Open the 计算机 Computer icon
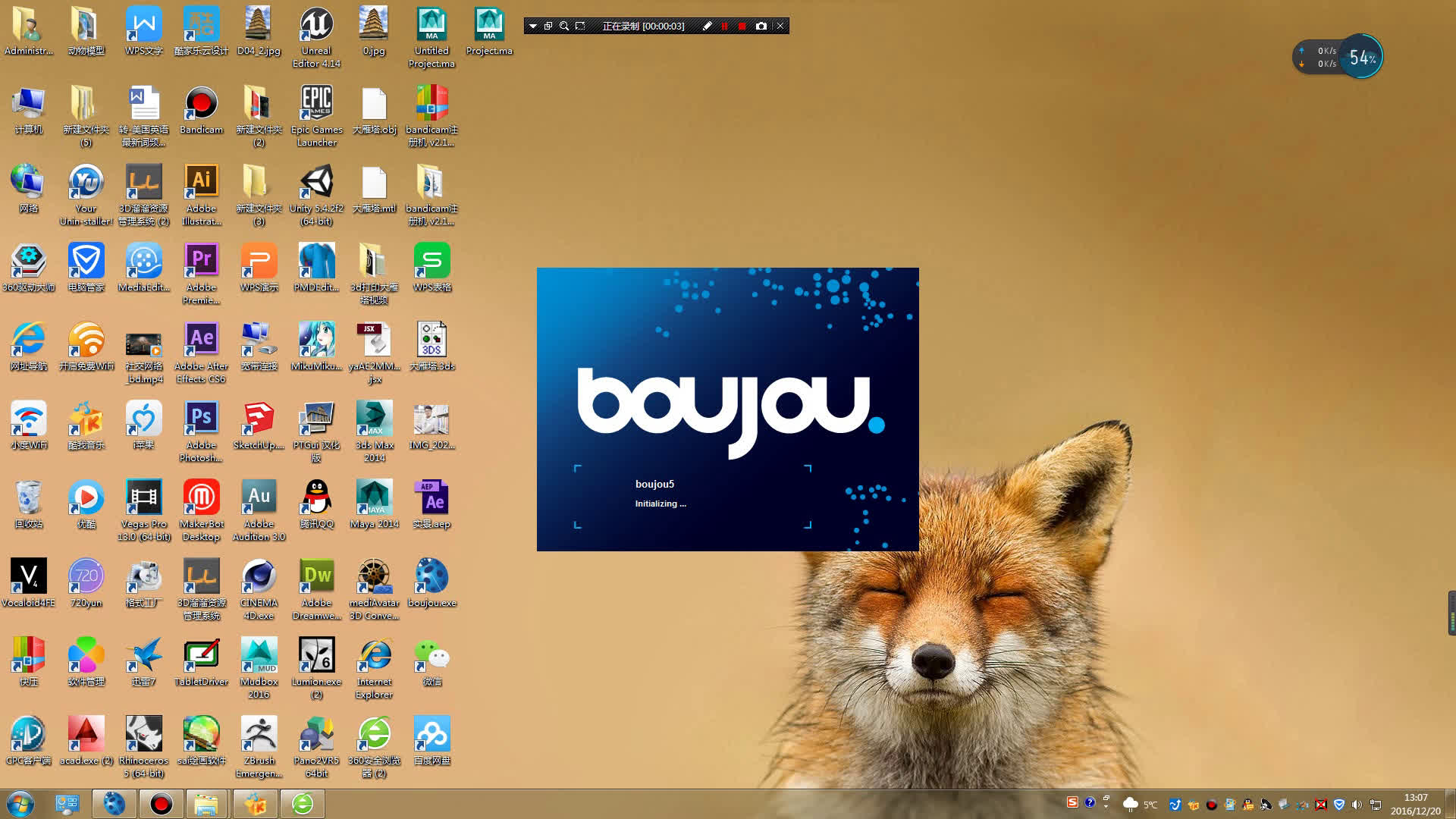The image size is (1456, 819). click(x=29, y=110)
